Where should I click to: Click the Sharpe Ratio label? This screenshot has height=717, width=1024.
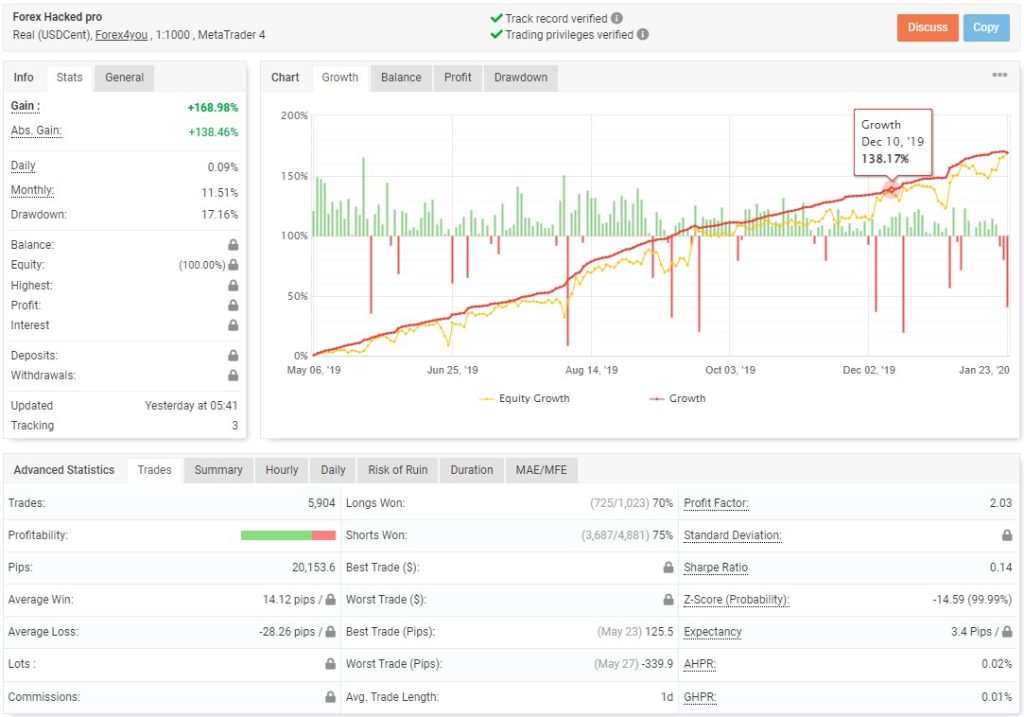(716, 567)
